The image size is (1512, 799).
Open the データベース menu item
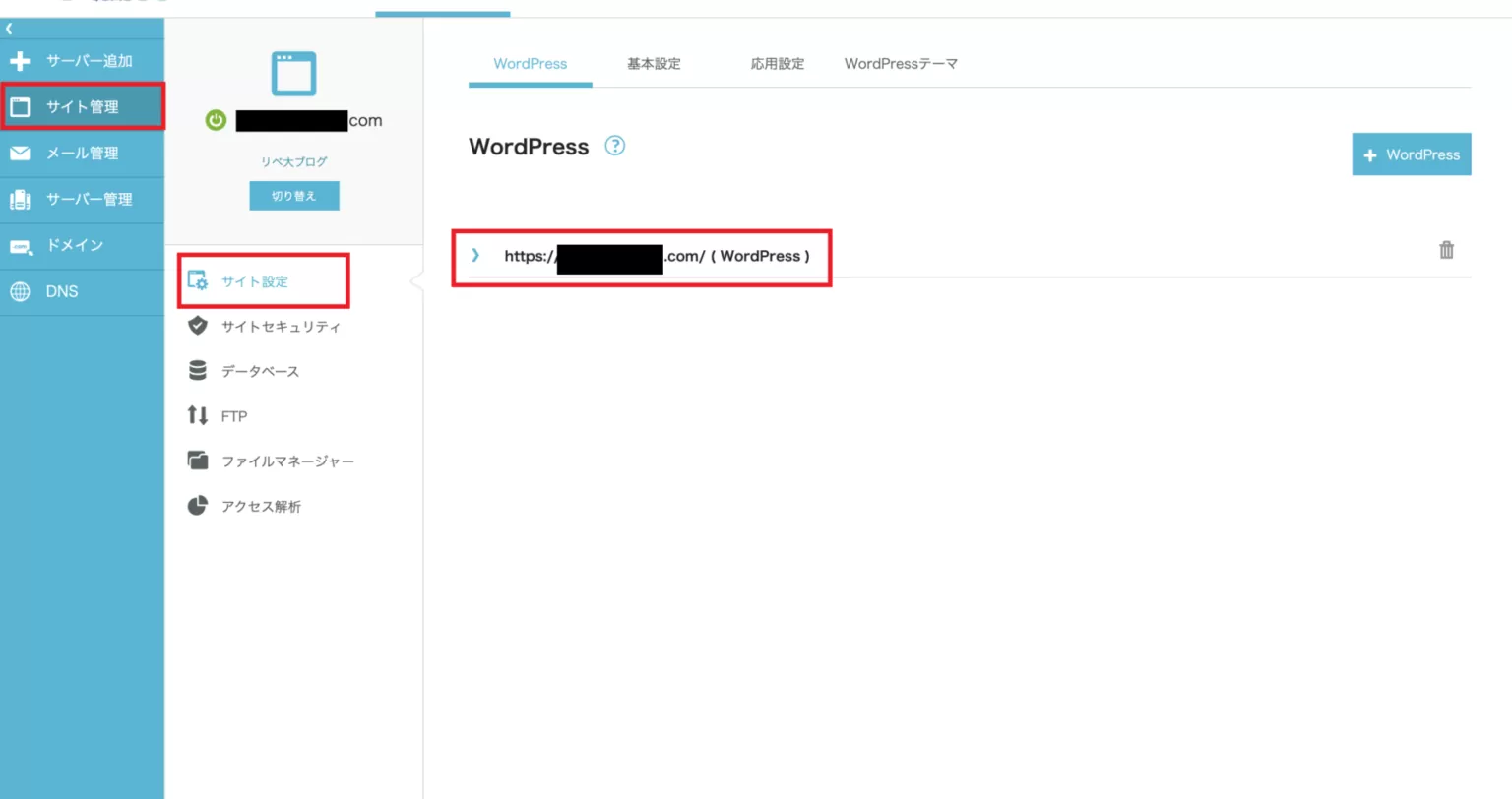pos(259,372)
